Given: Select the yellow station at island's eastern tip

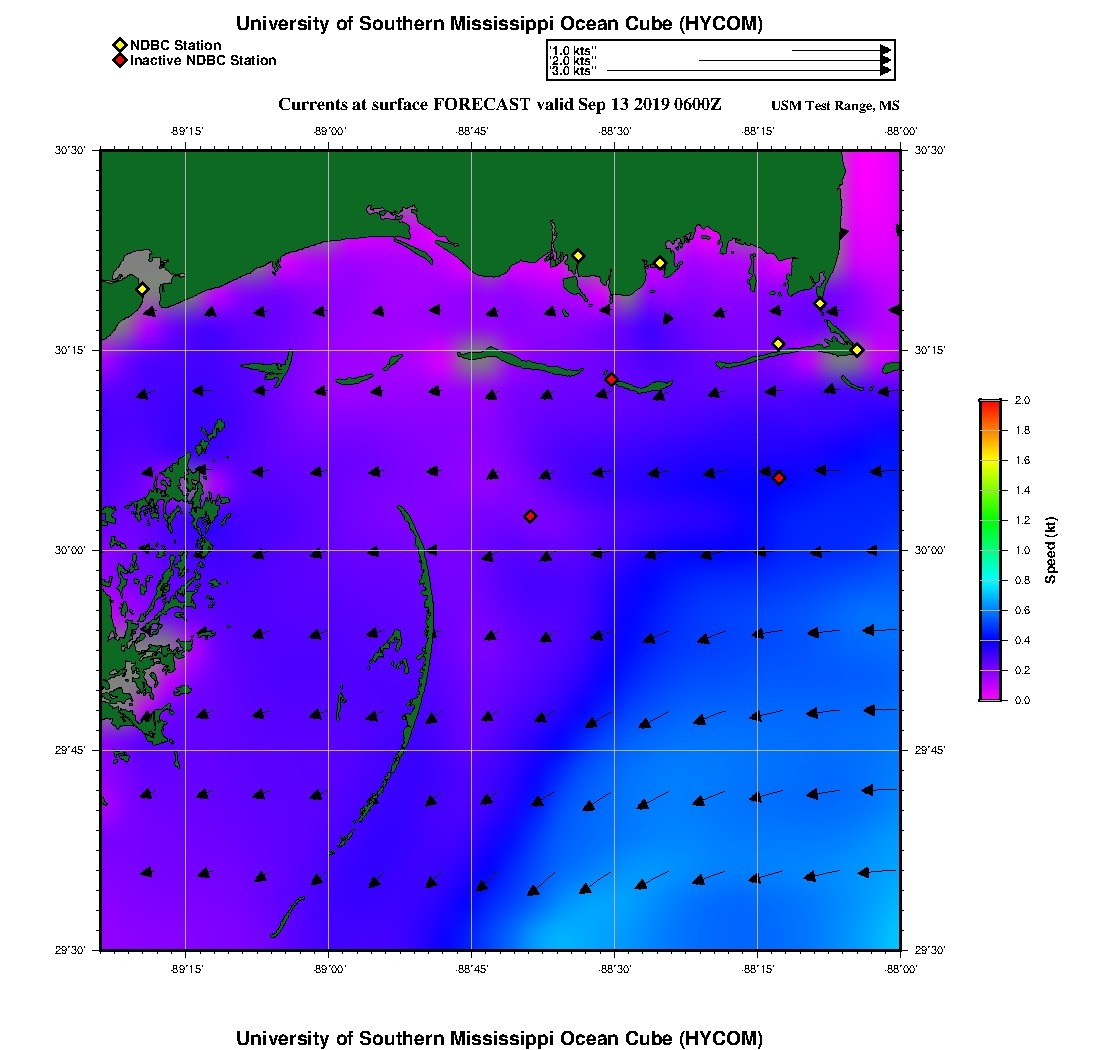Looking at the screenshot, I should click(857, 350).
